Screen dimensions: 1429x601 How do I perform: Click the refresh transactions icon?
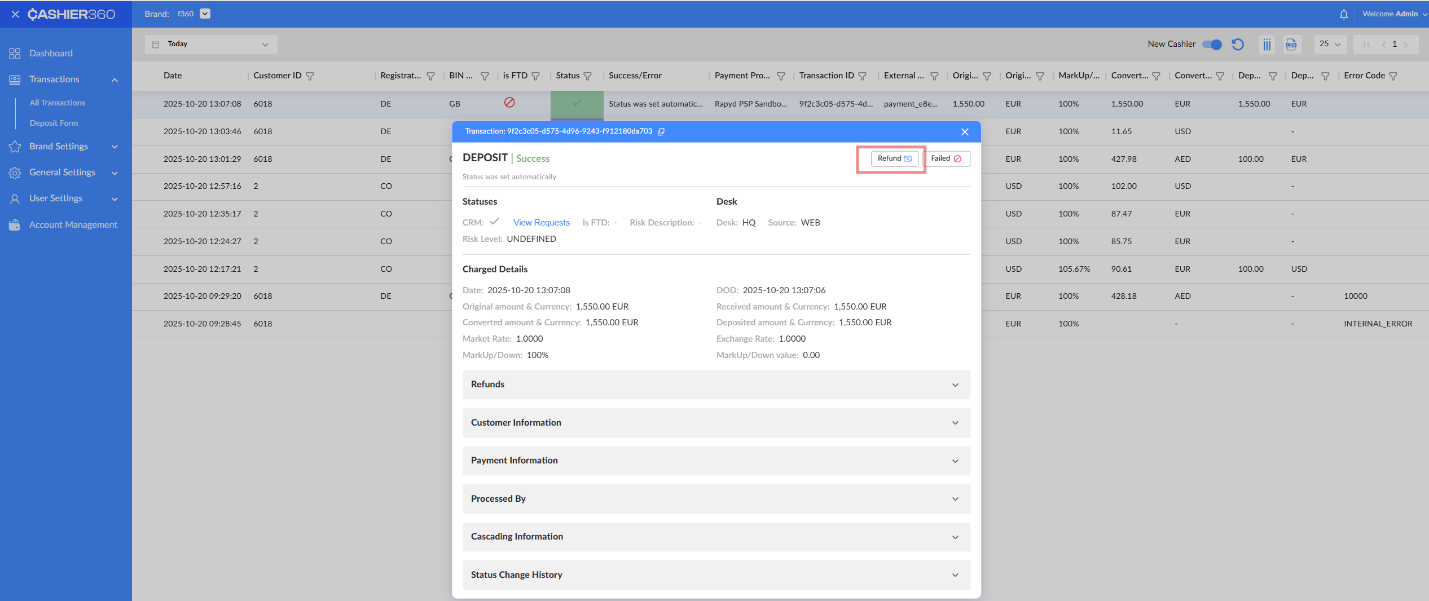pyautogui.click(x=1237, y=44)
